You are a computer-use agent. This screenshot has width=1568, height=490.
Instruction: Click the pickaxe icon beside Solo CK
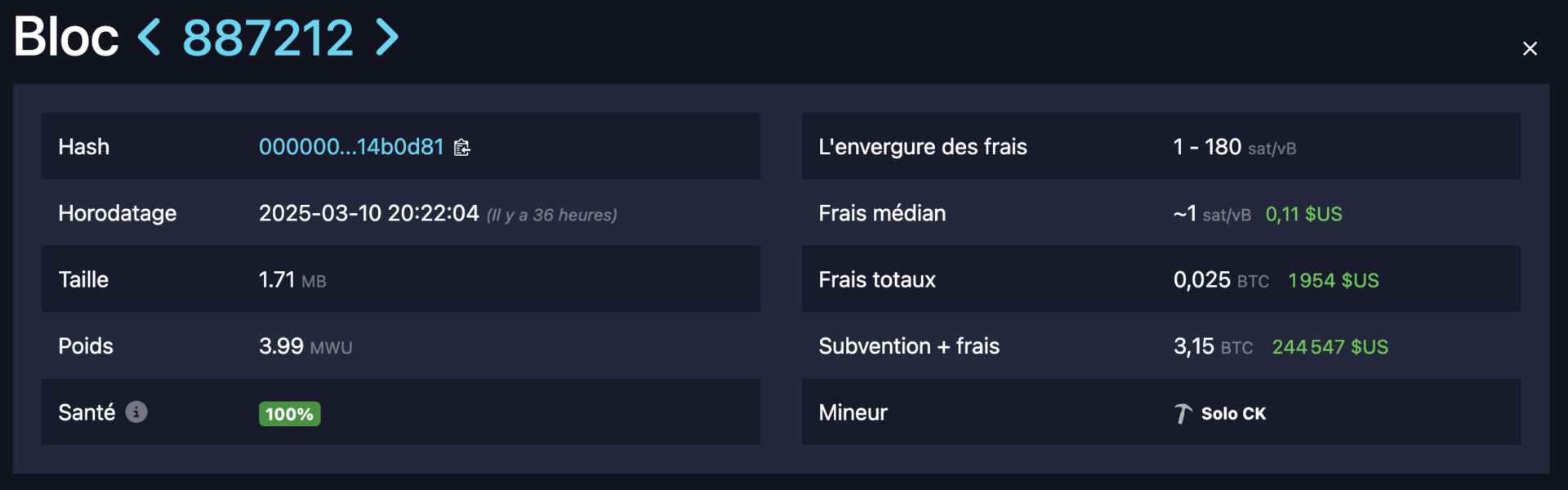click(1183, 414)
